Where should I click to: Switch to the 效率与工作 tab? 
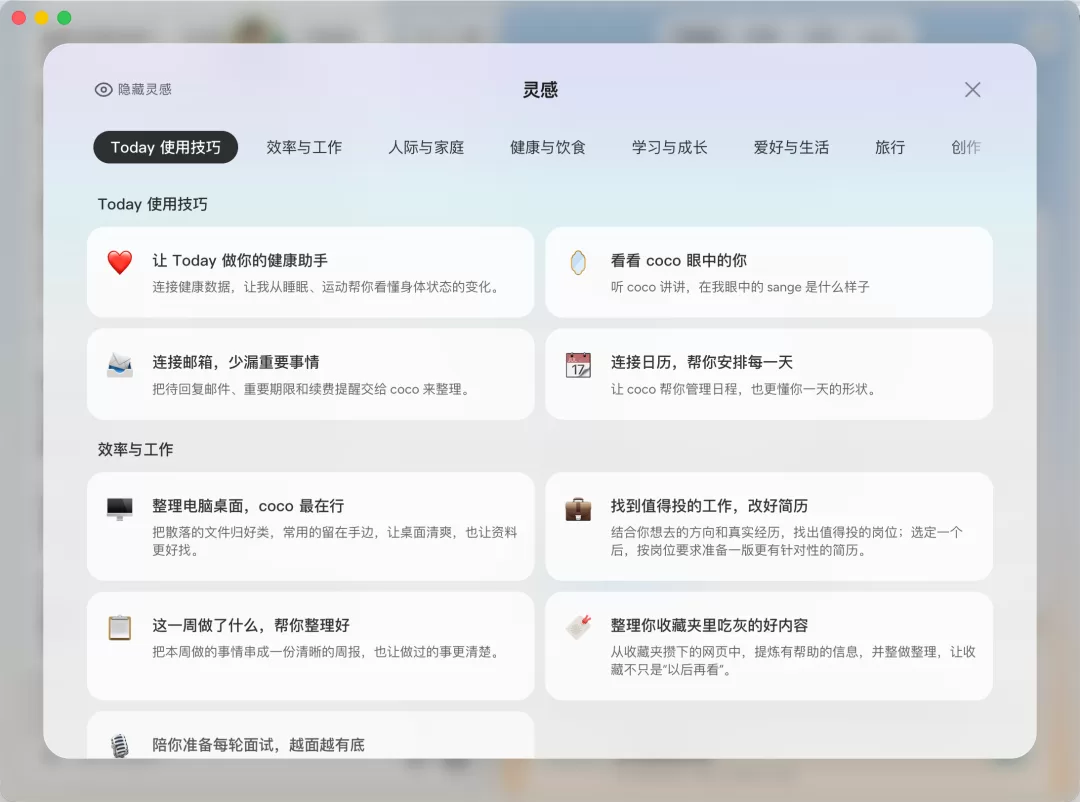(x=304, y=147)
